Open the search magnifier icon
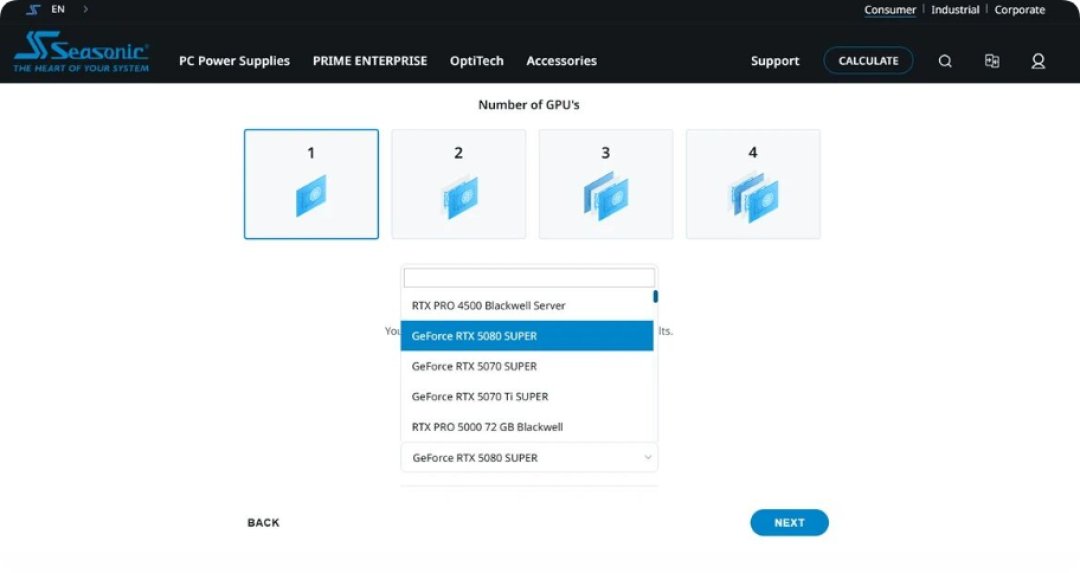This screenshot has width=1080, height=573. [x=945, y=61]
